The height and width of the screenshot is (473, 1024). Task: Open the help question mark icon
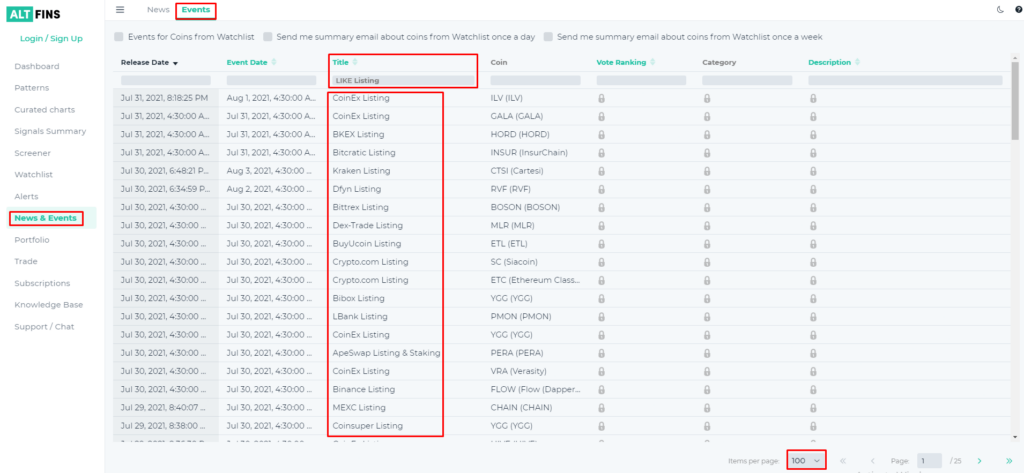[x=1018, y=9]
